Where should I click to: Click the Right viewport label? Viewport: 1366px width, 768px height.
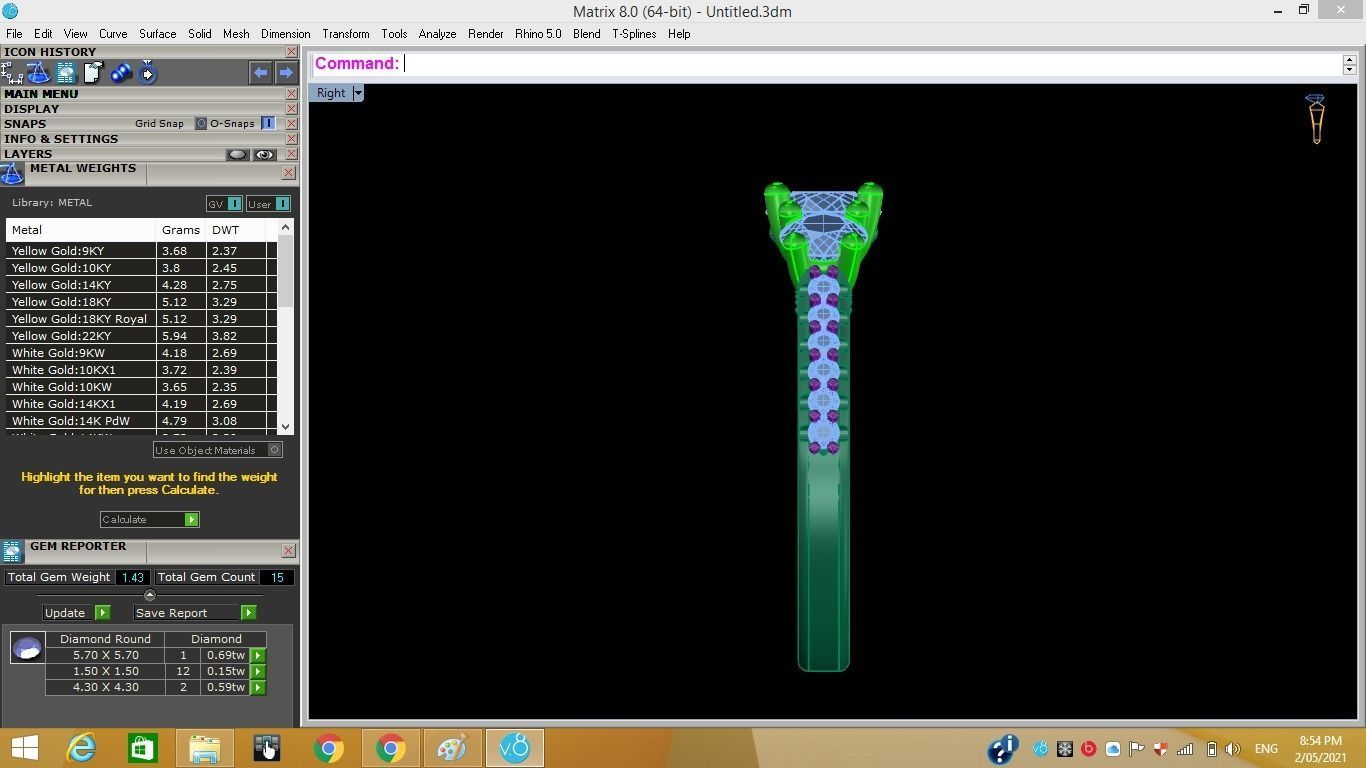(x=331, y=93)
